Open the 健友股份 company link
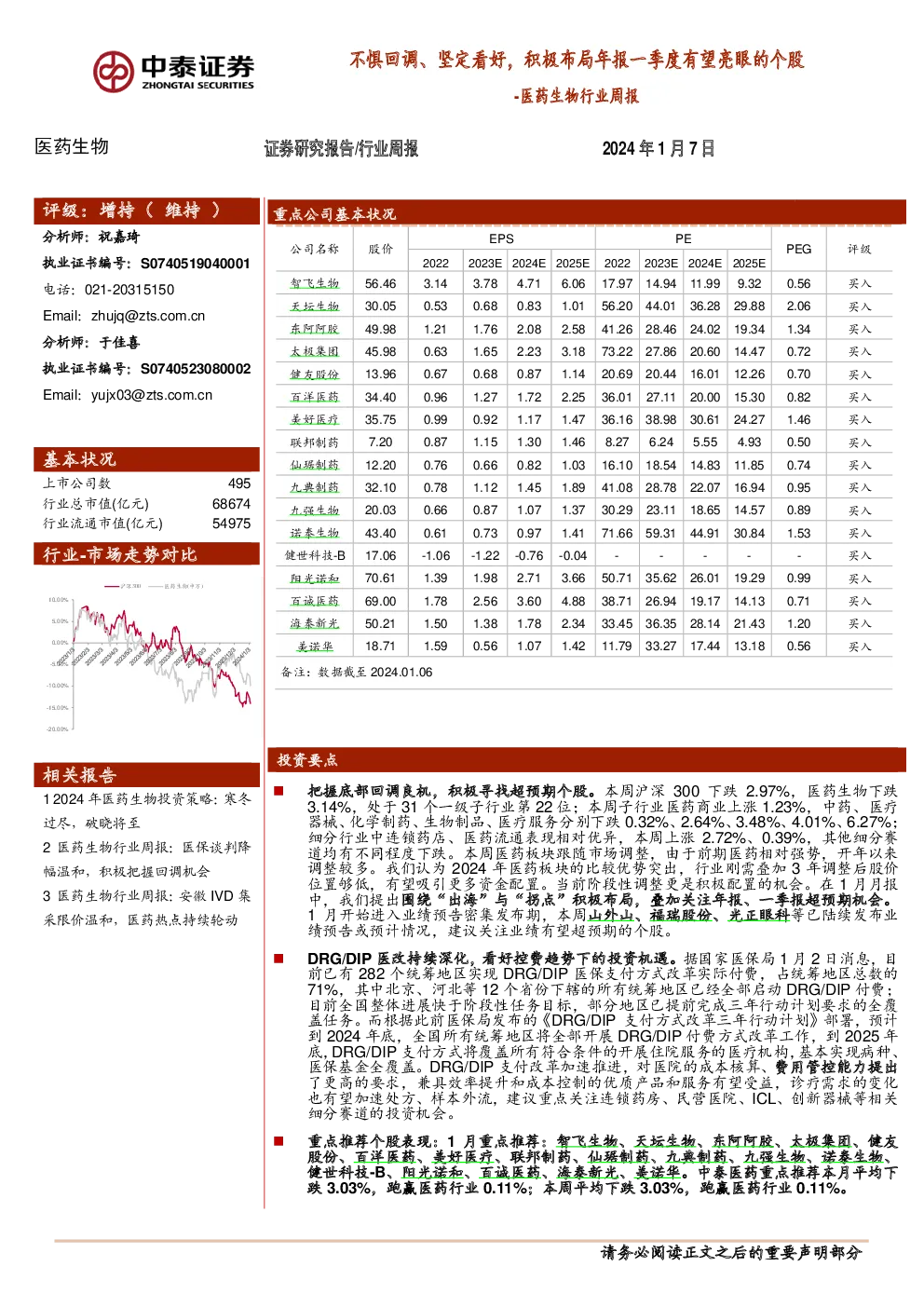The height and width of the screenshot is (1307, 924). point(315,374)
